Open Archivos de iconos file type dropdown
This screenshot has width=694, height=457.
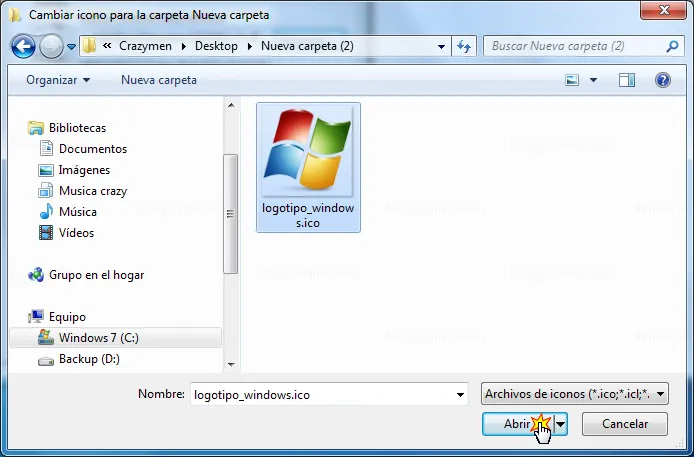[x=574, y=394]
